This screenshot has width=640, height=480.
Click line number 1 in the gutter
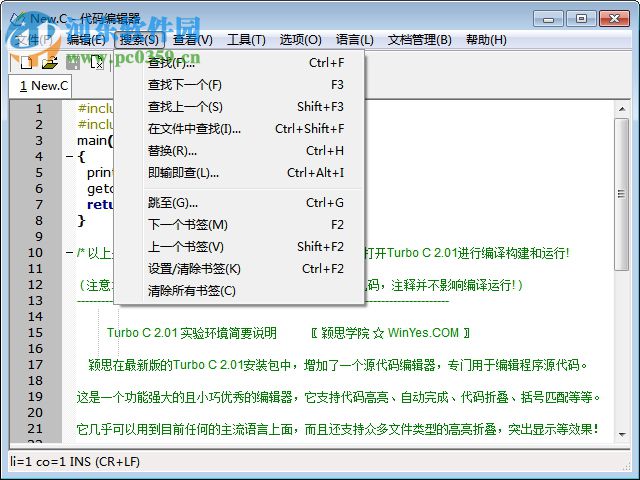pyautogui.click(x=39, y=109)
